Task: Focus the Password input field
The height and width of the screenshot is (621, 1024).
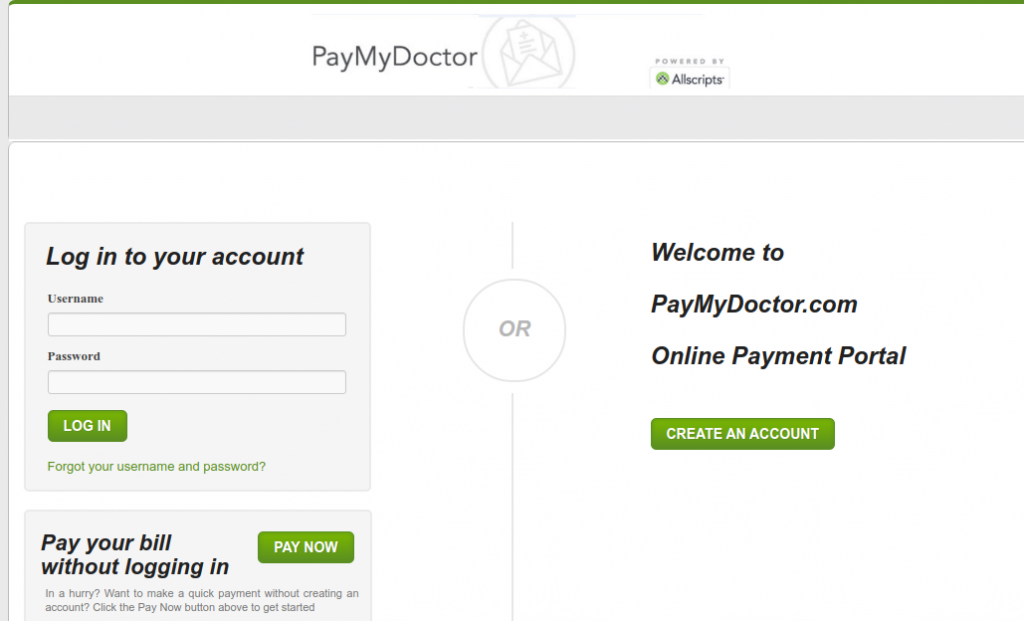Action: coord(197,382)
